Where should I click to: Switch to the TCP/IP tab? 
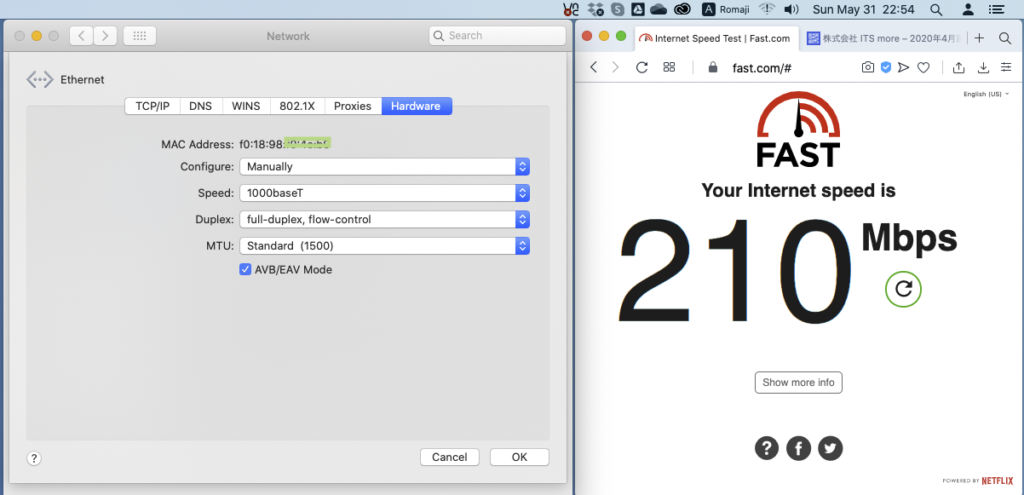click(x=152, y=106)
